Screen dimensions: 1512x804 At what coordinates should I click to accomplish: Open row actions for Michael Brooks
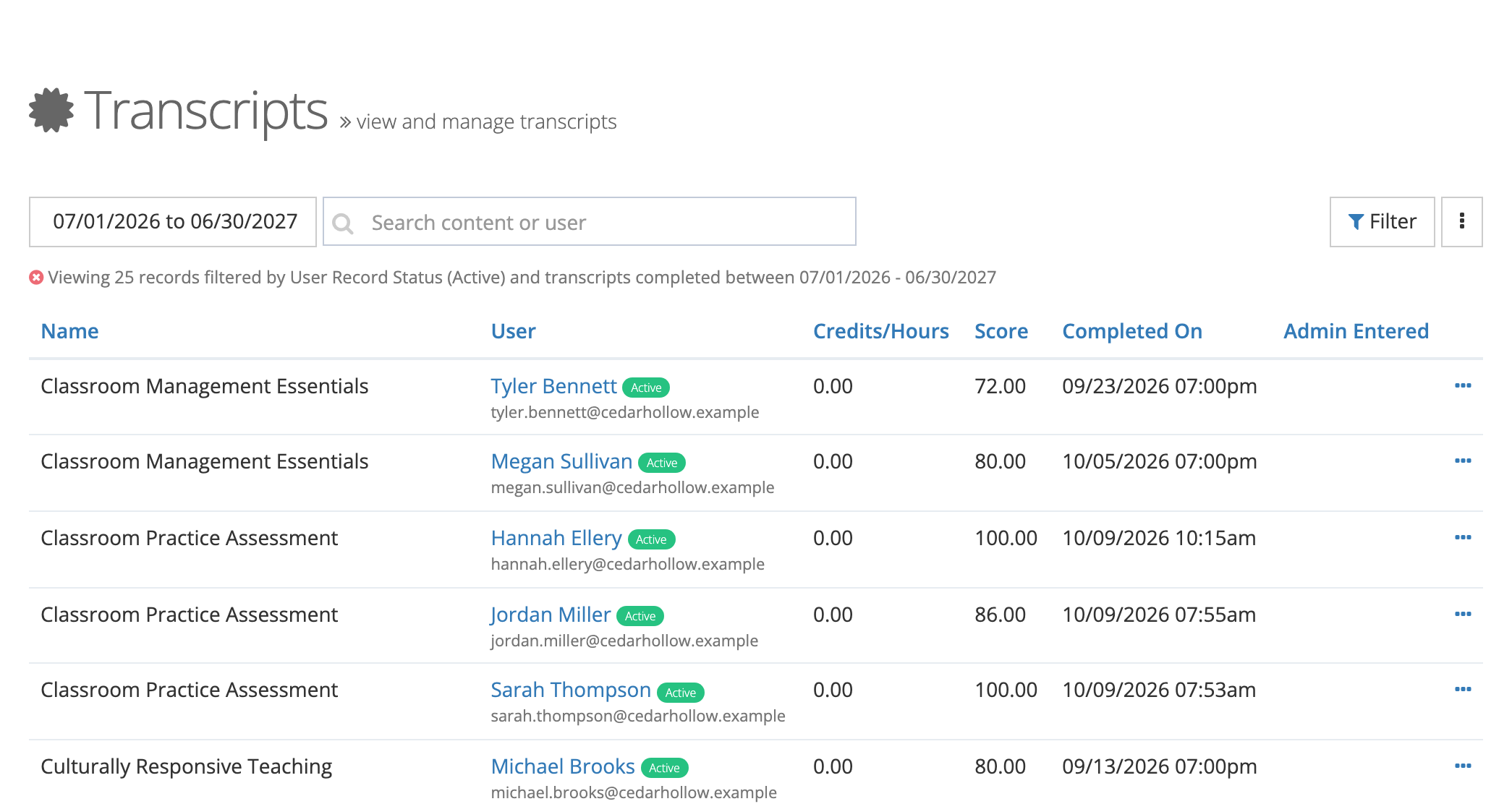click(x=1463, y=766)
